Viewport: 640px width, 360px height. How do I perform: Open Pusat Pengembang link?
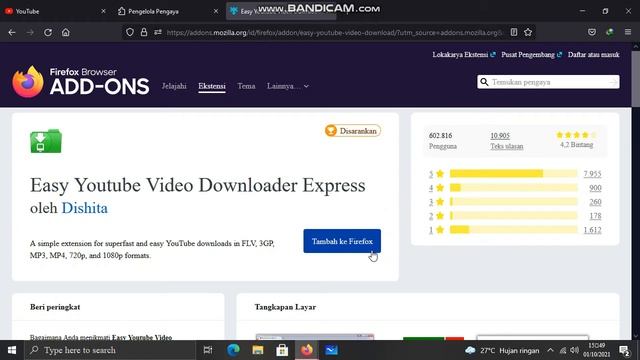tap(531, 55)
